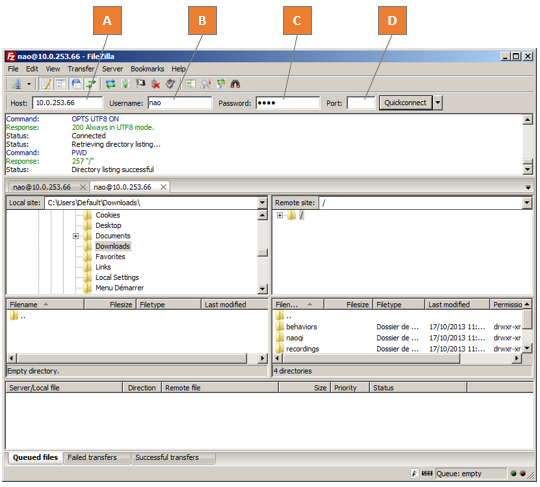Open the directory listing filters dialog
This screenshot has height=487, width=540.
click(190, 84)
